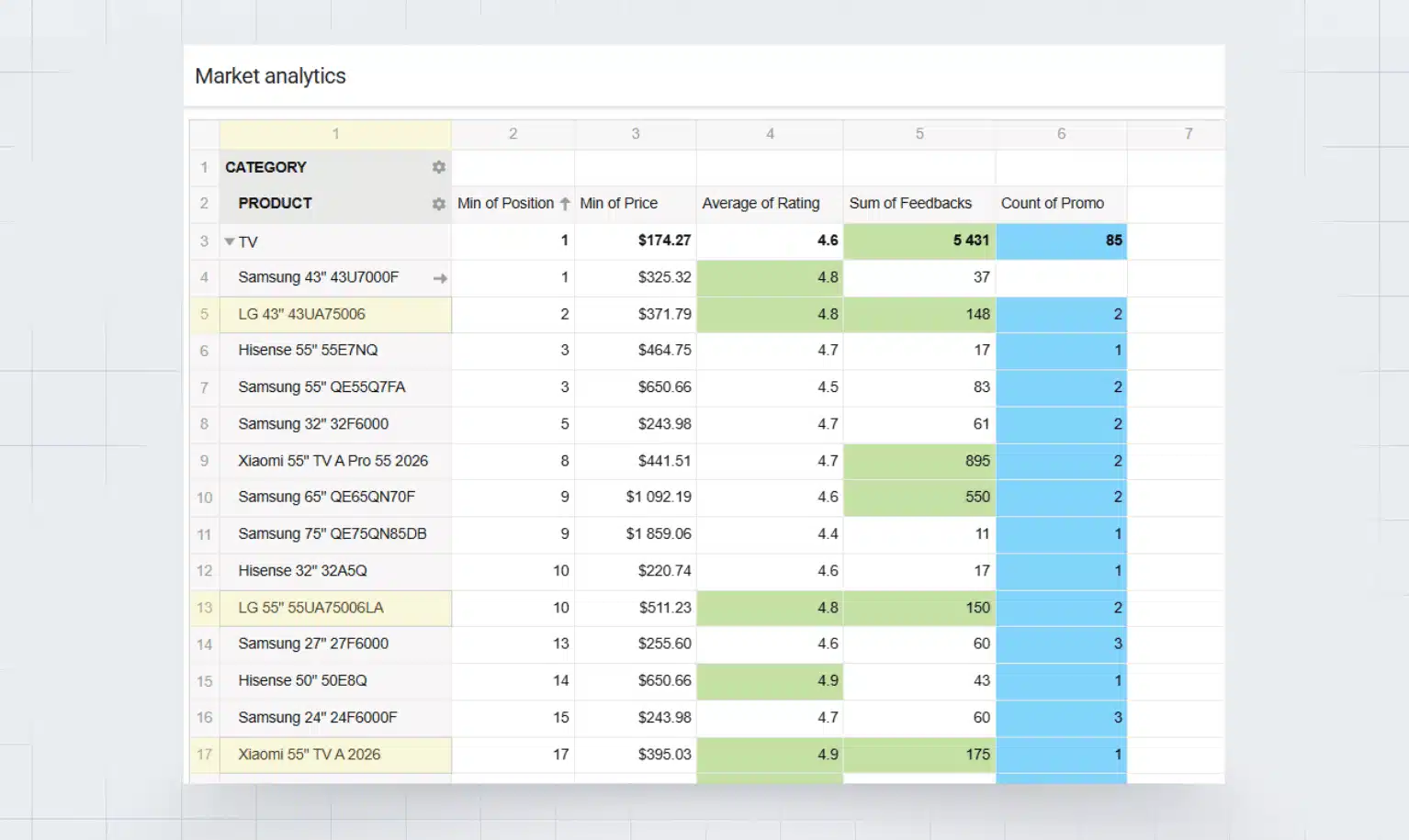Click the arrow icon in Samsung 43" 43U7000F row
Image resolution: width=1409 pixels, height=840 pixels.
click(440, 278)
